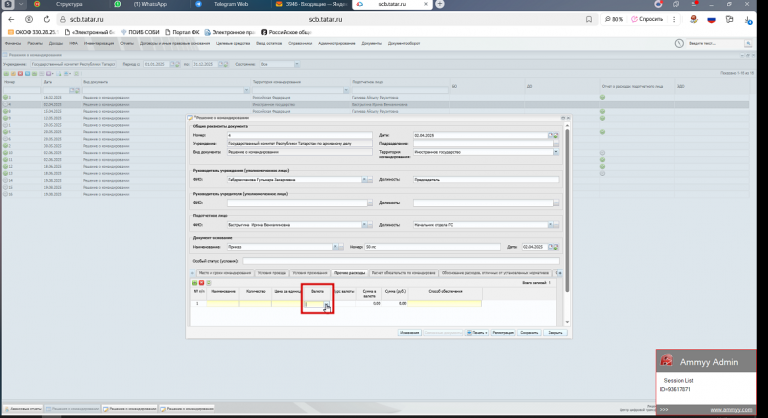Switch to Условия проезда tab
Screen dimensions: 768x418
pos(272,273)
